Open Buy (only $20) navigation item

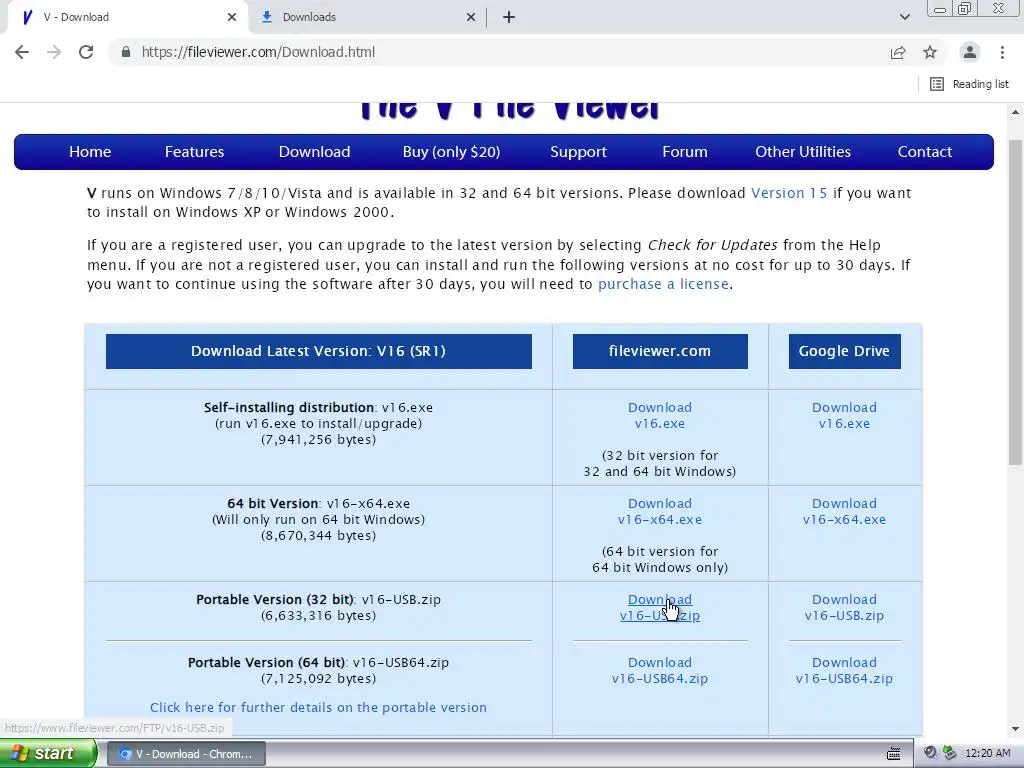(x=451, y=152)
